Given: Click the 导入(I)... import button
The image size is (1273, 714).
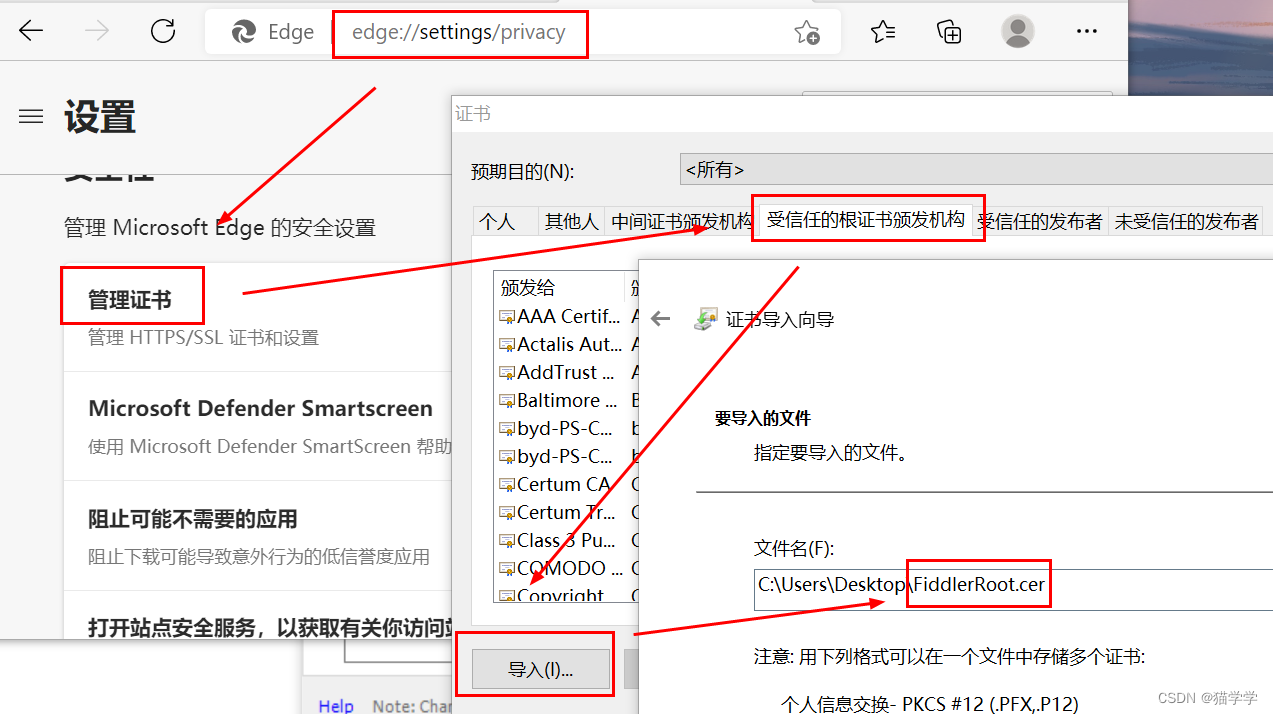Looking at the screenshot, I should 540,669.
